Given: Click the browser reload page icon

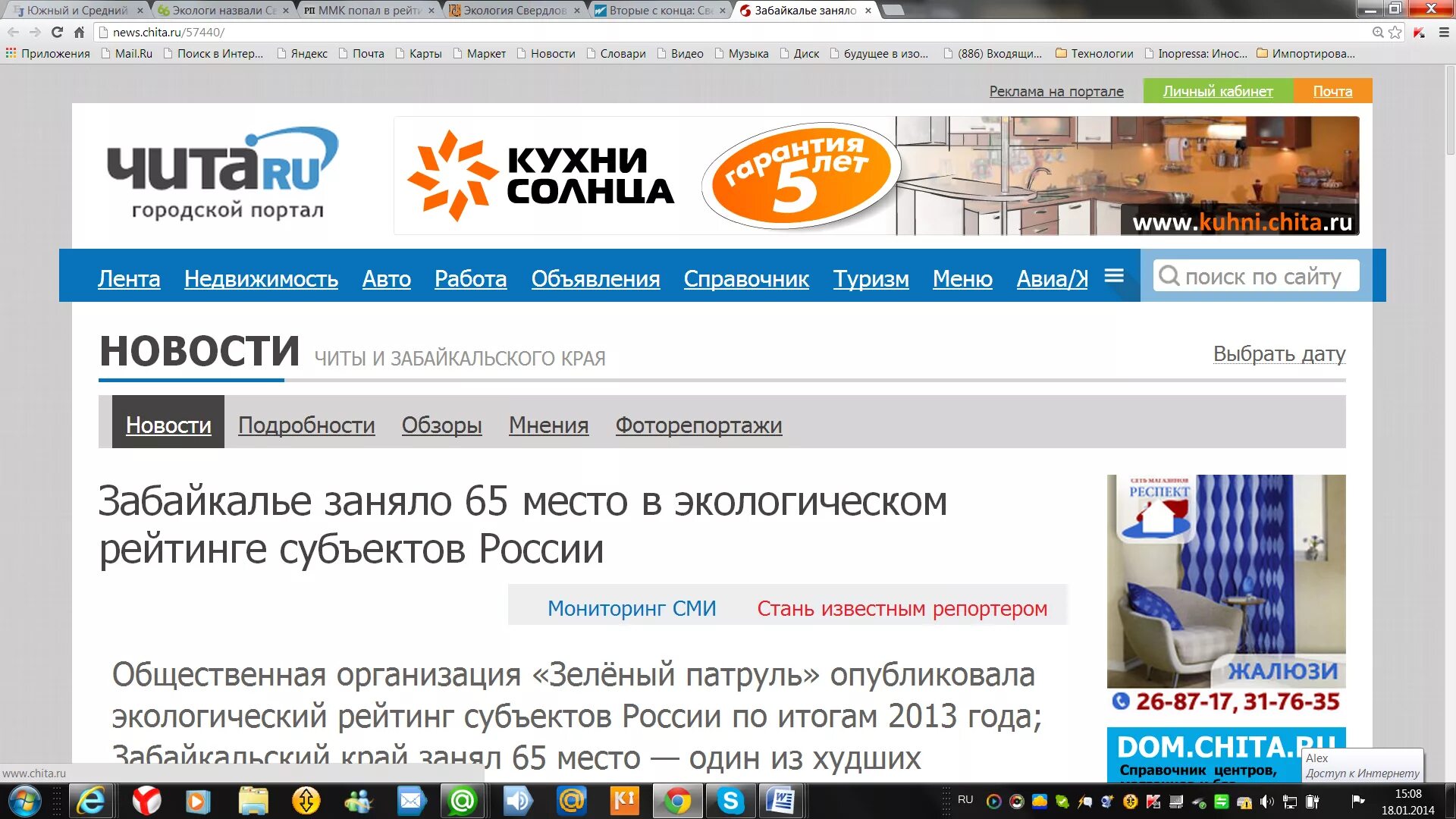Looking at the screenshot, I should tap(57, 32).
